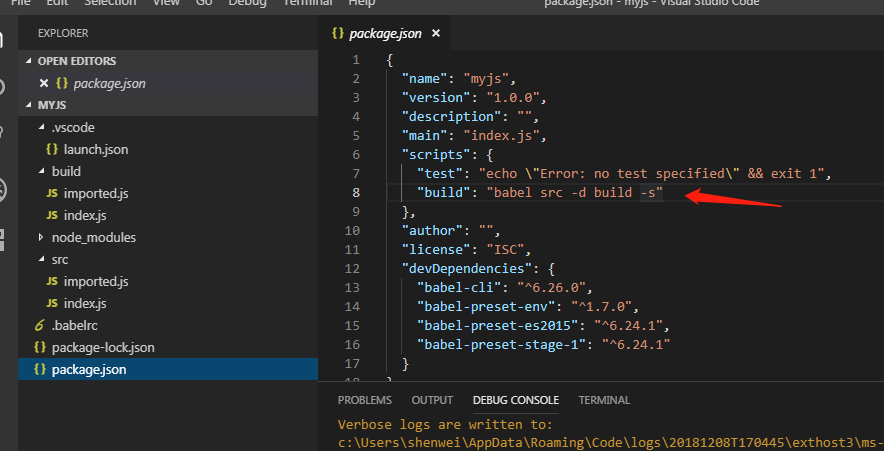The image size is (884, 451).
Task: Open package-lock.json in the explorer
Action: click(x=168, y=347)
